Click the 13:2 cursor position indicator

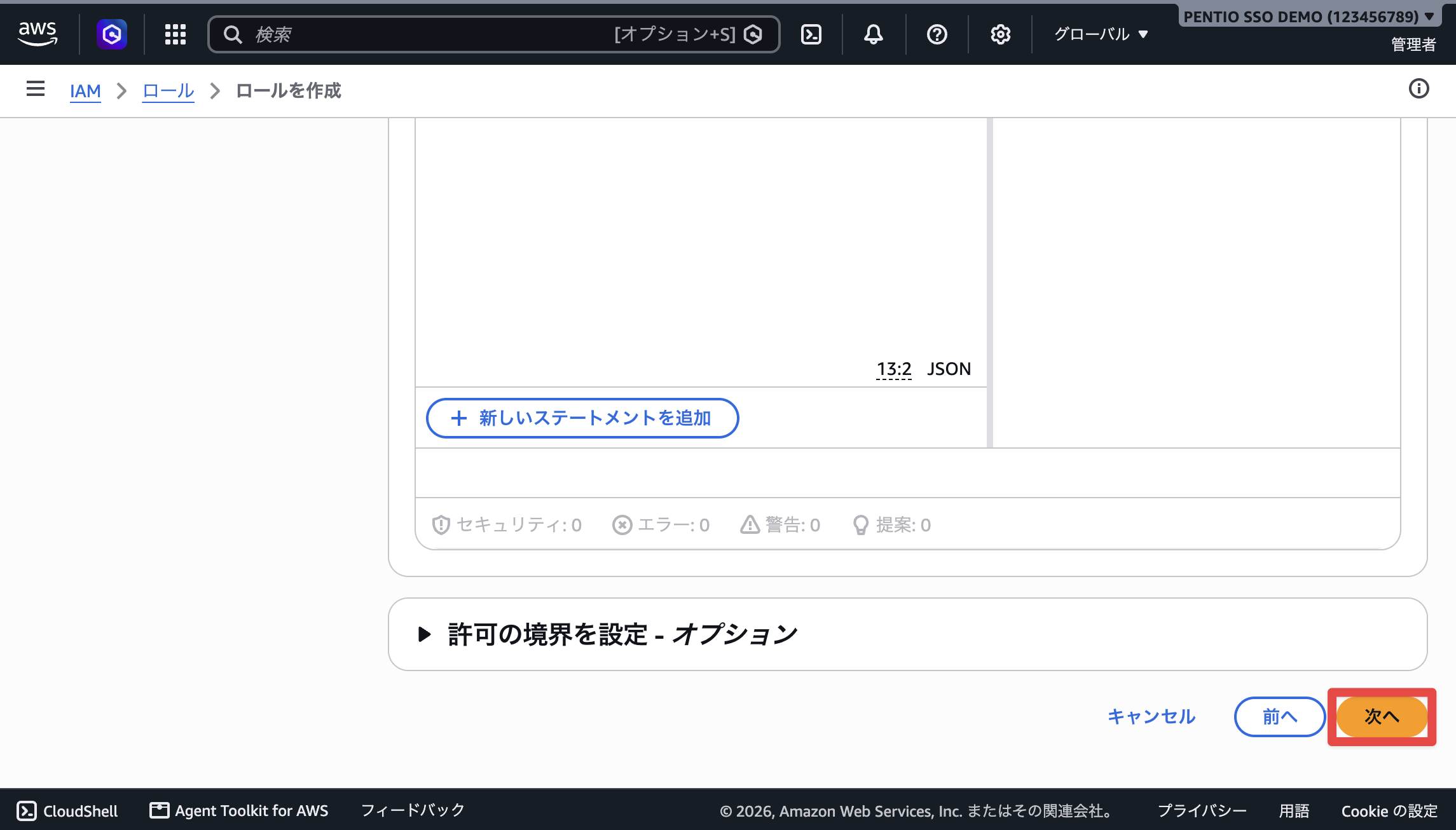[894, 369]
